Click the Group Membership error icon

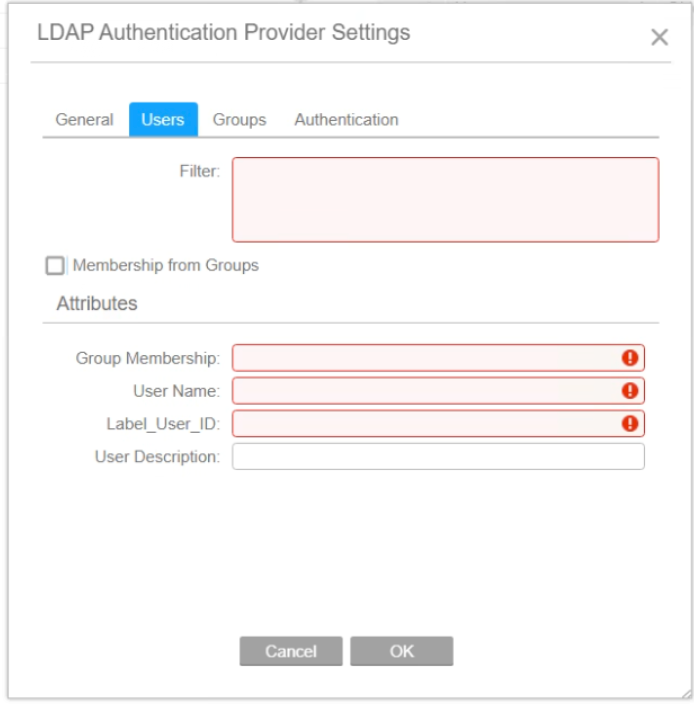coord(630,358)
